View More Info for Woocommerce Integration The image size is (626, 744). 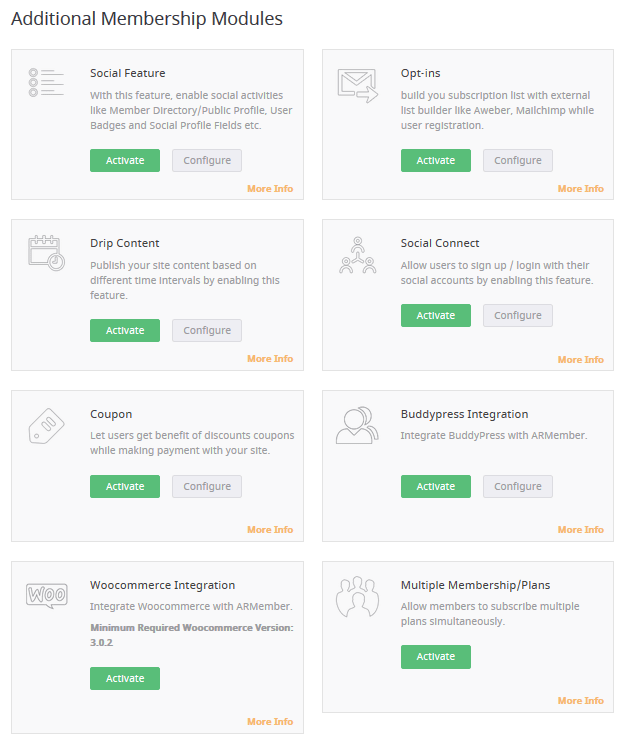click(270, 722)
